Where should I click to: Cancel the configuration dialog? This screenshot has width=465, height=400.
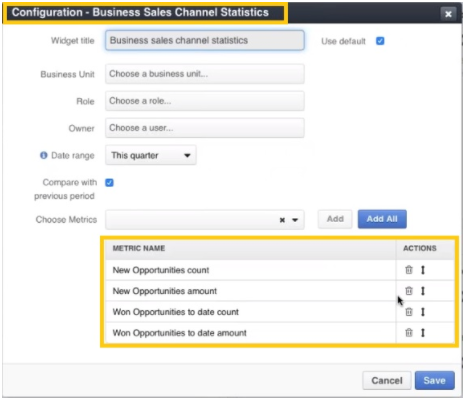click(387, 380)
